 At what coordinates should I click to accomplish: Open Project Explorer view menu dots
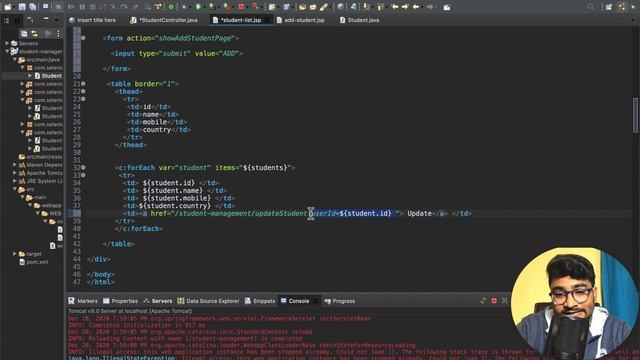[x=58, y=33]
